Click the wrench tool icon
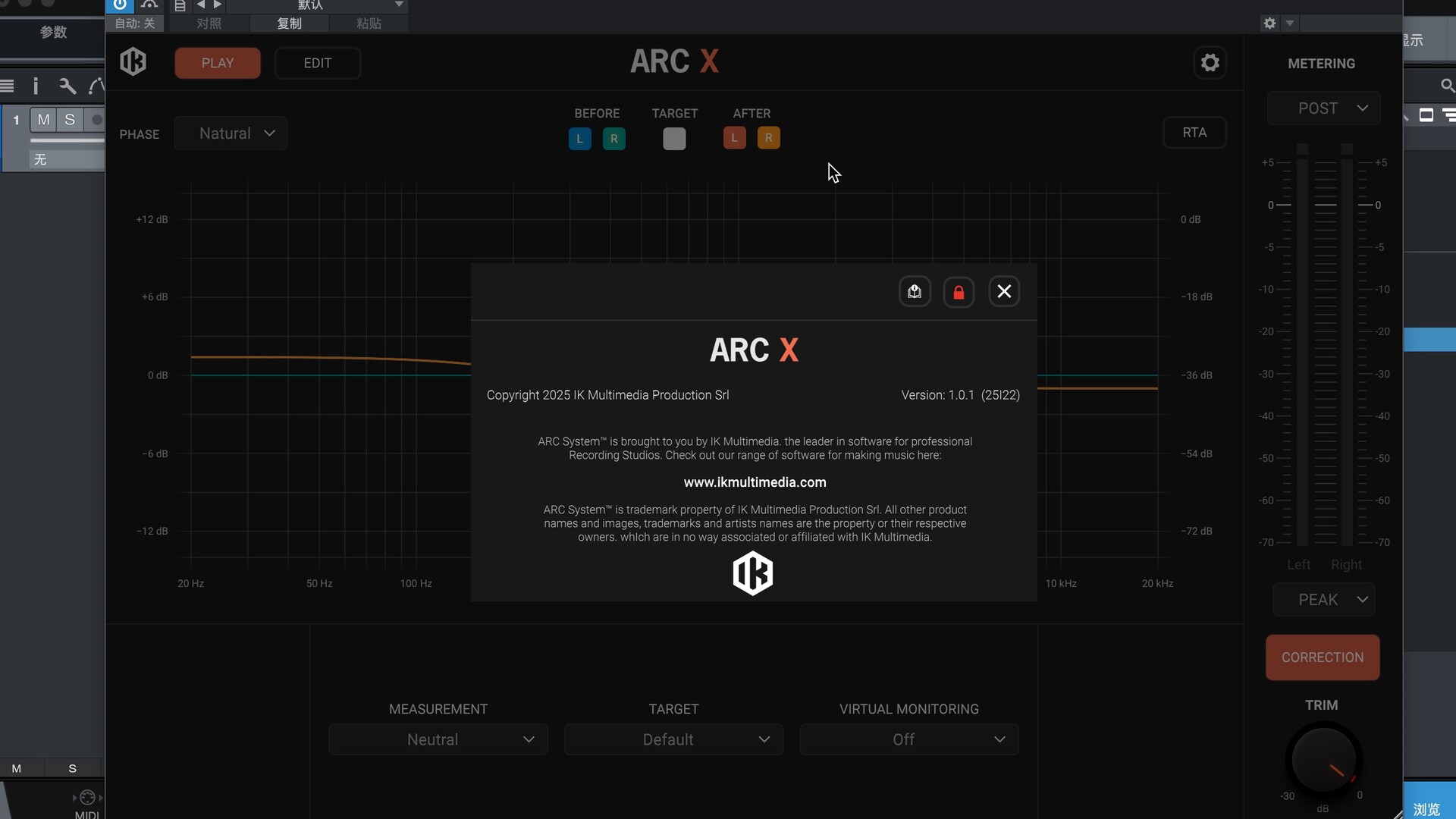The image size is (1456, 819). click(x=67, y=86)
